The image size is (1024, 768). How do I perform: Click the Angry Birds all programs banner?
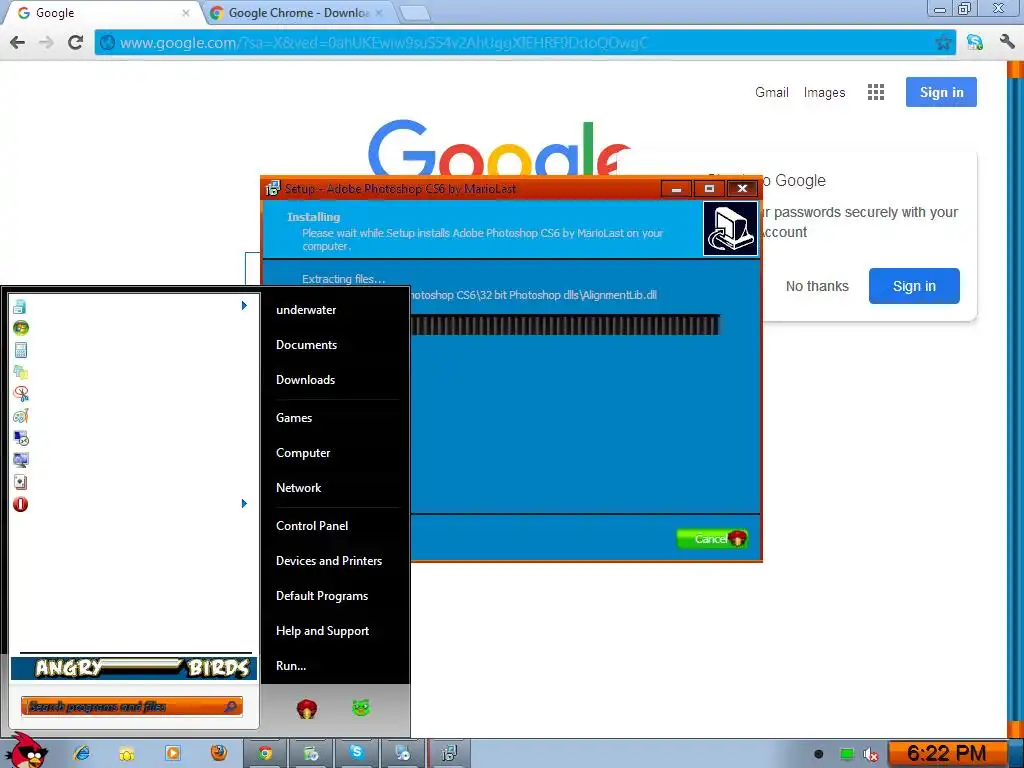[134, 667]
